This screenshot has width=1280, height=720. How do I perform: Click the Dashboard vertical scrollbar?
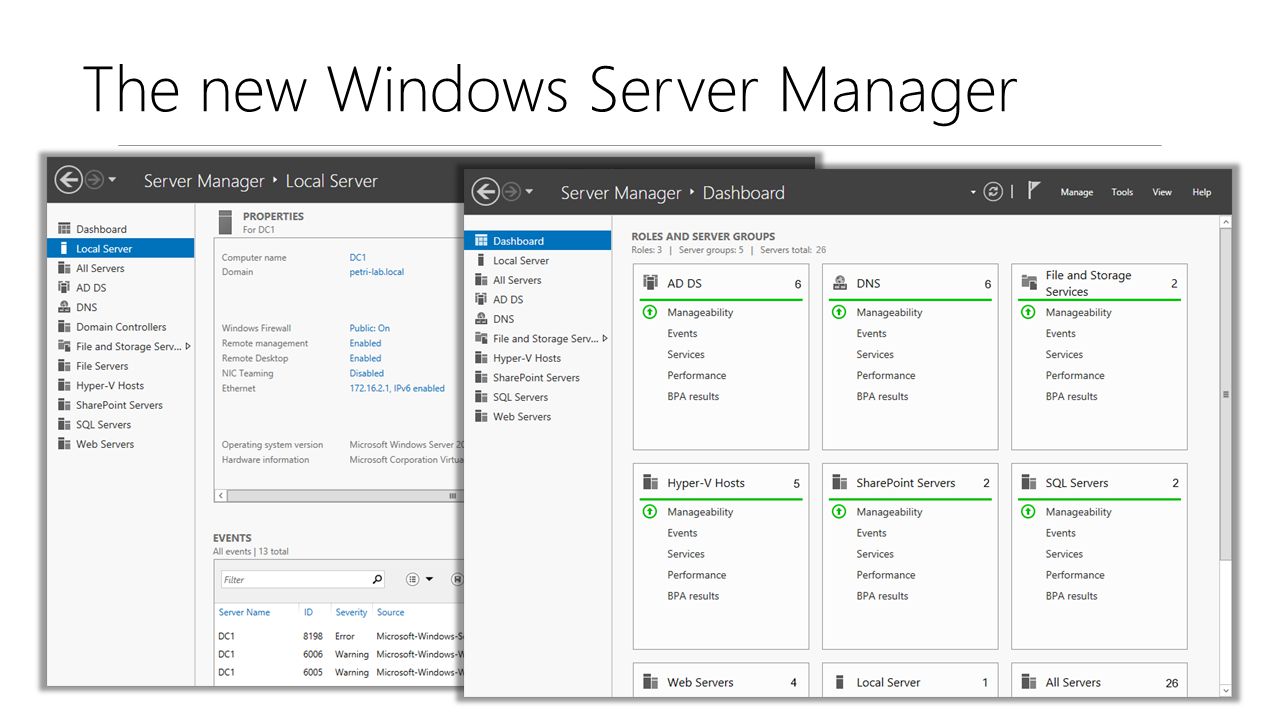[x=1226, y=394]
